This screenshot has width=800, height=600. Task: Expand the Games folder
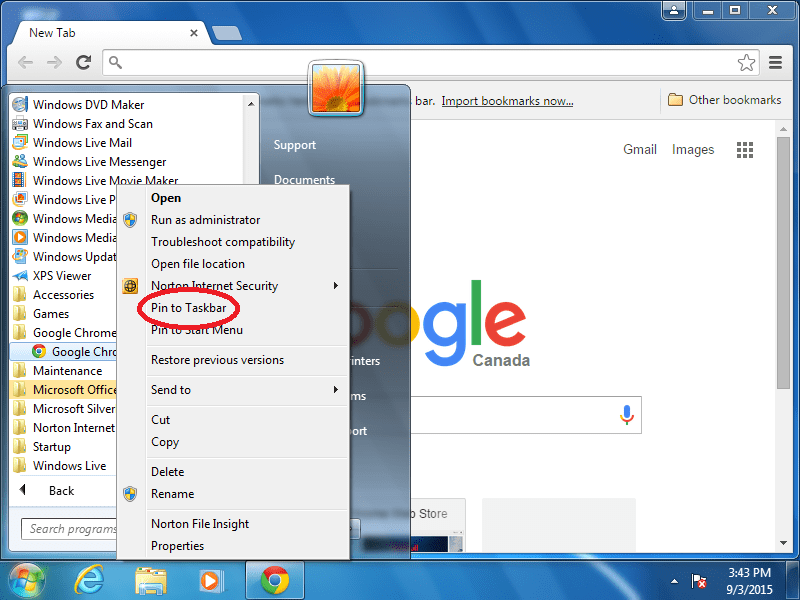click(x=40, y=314)
